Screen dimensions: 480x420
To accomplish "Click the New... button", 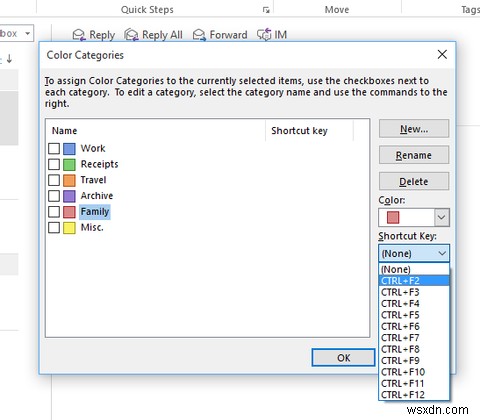I will click(414, 129).
